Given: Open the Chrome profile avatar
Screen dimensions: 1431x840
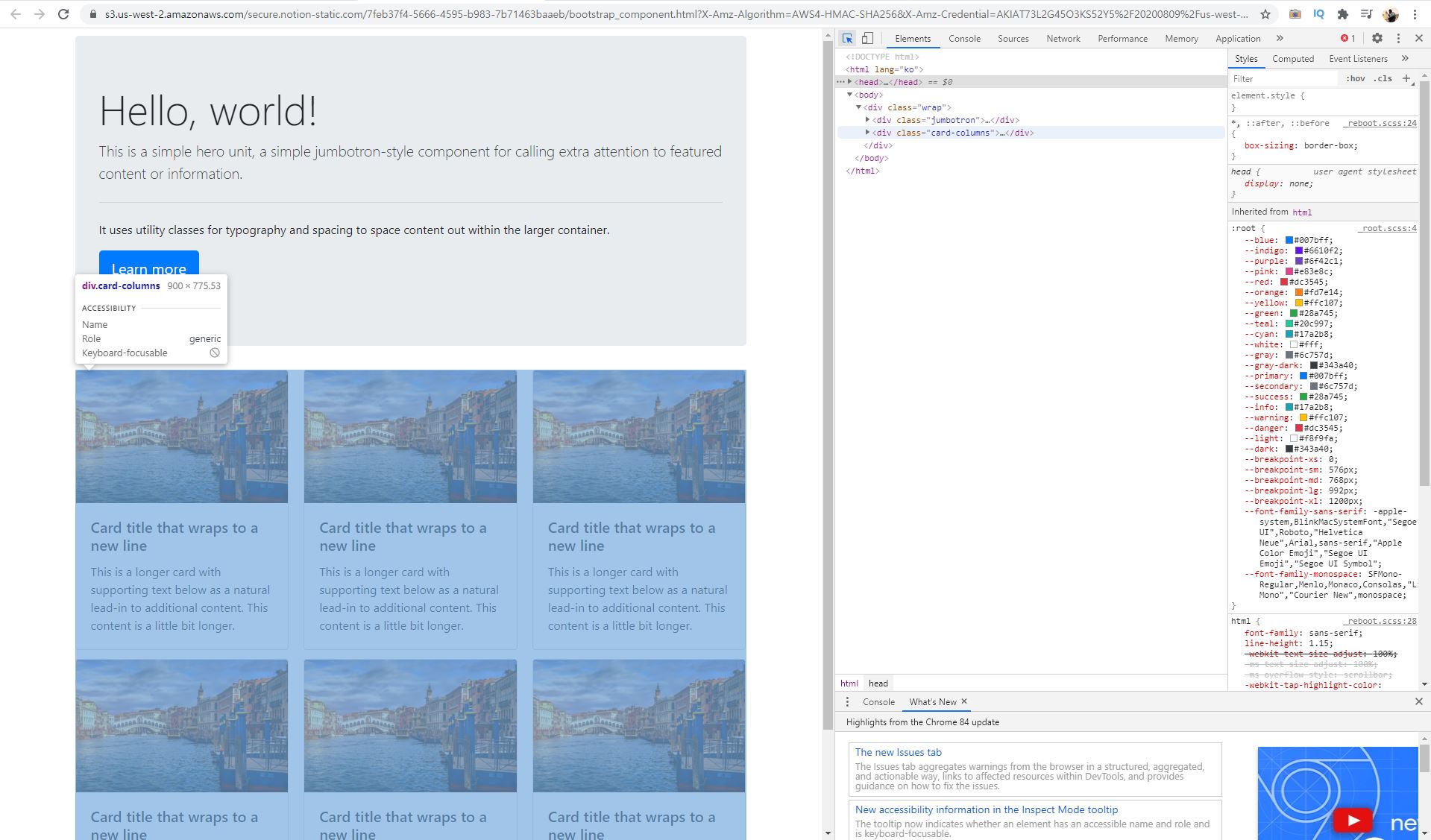Looking at the screenshot, I should point(1390,14).
